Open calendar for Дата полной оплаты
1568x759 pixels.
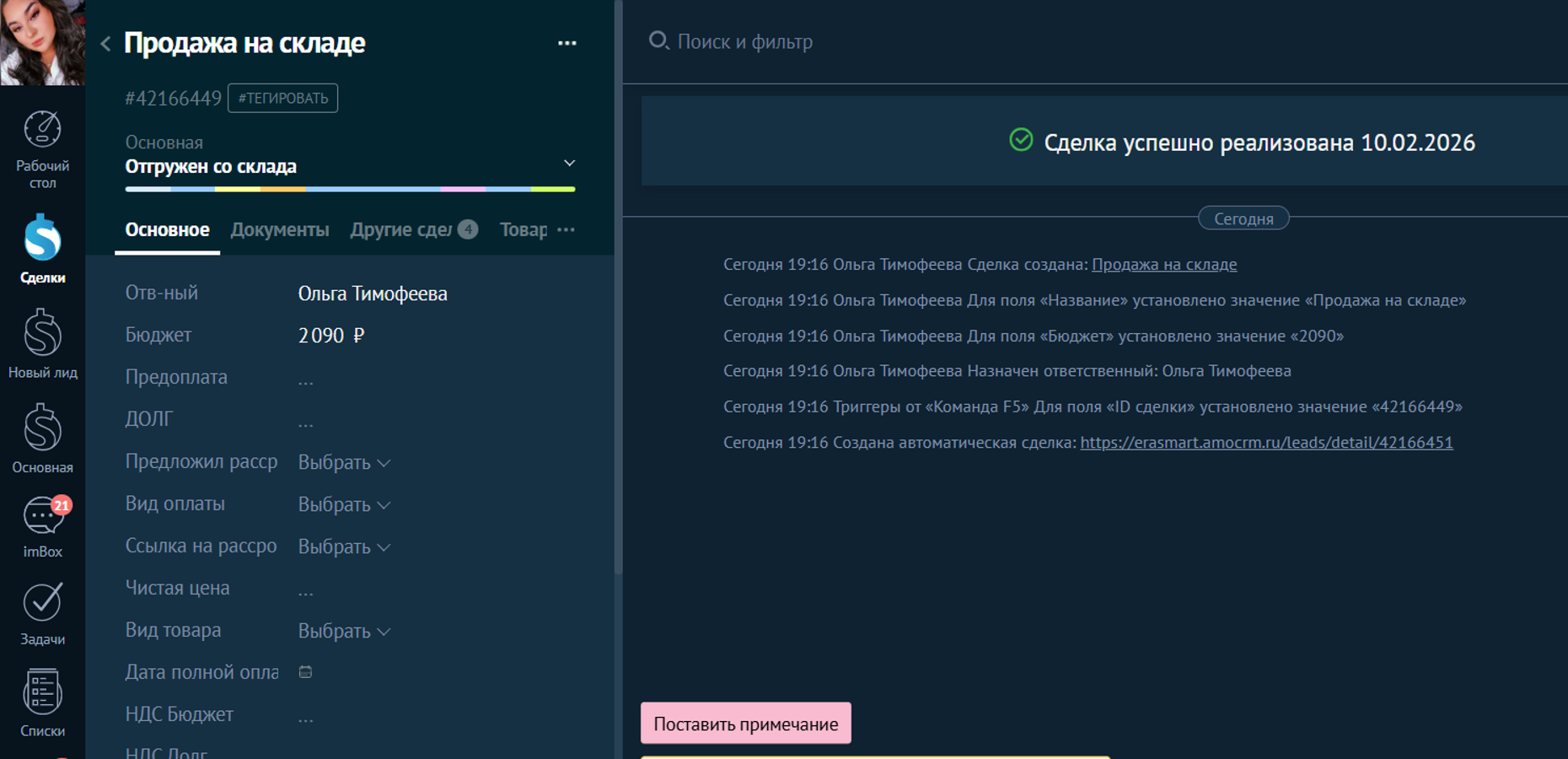pos(305,672)
